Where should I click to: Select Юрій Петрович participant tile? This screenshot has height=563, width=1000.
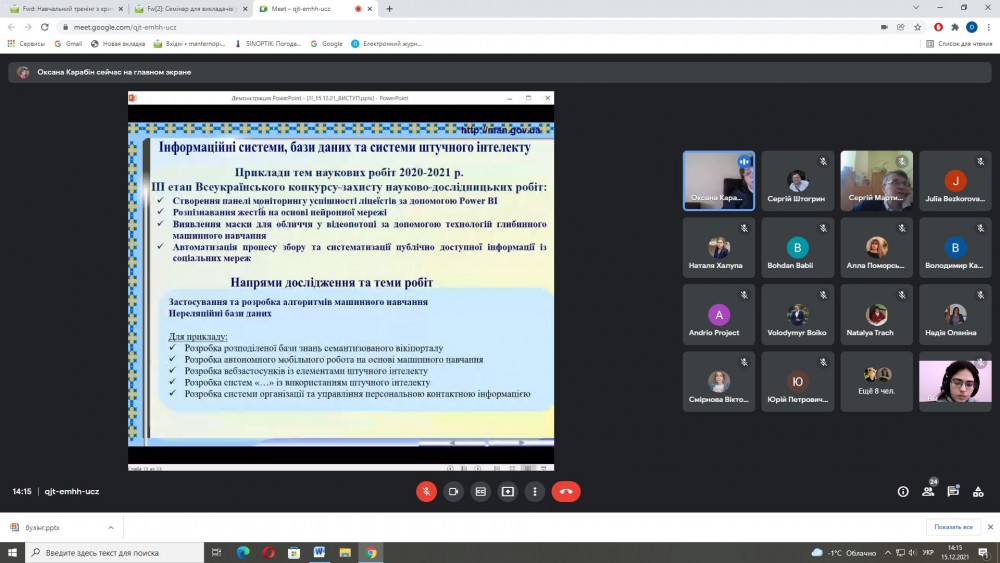pos(797,381)
